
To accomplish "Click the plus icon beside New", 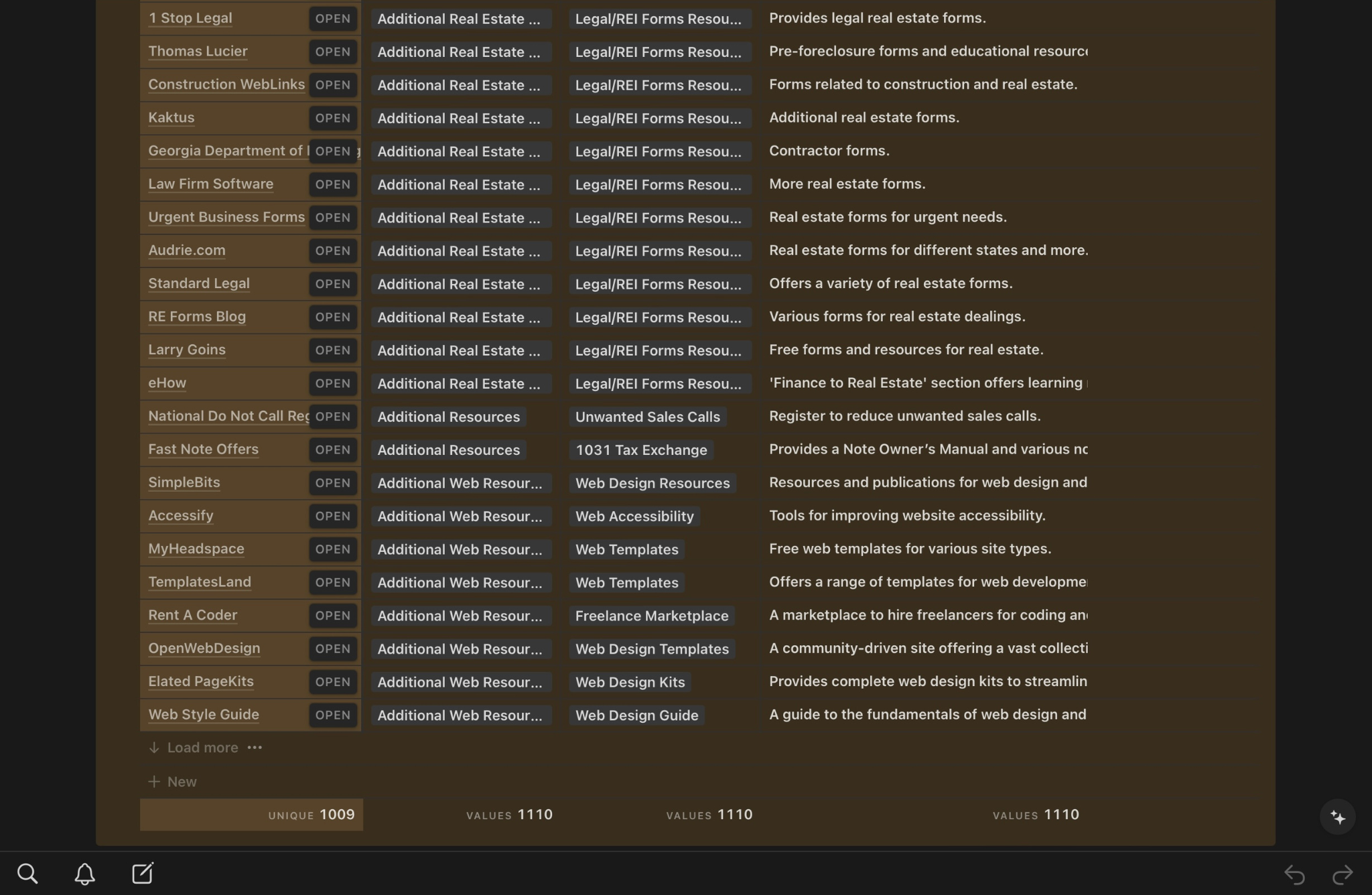I will pyautogui.click(x=154, y=782).
